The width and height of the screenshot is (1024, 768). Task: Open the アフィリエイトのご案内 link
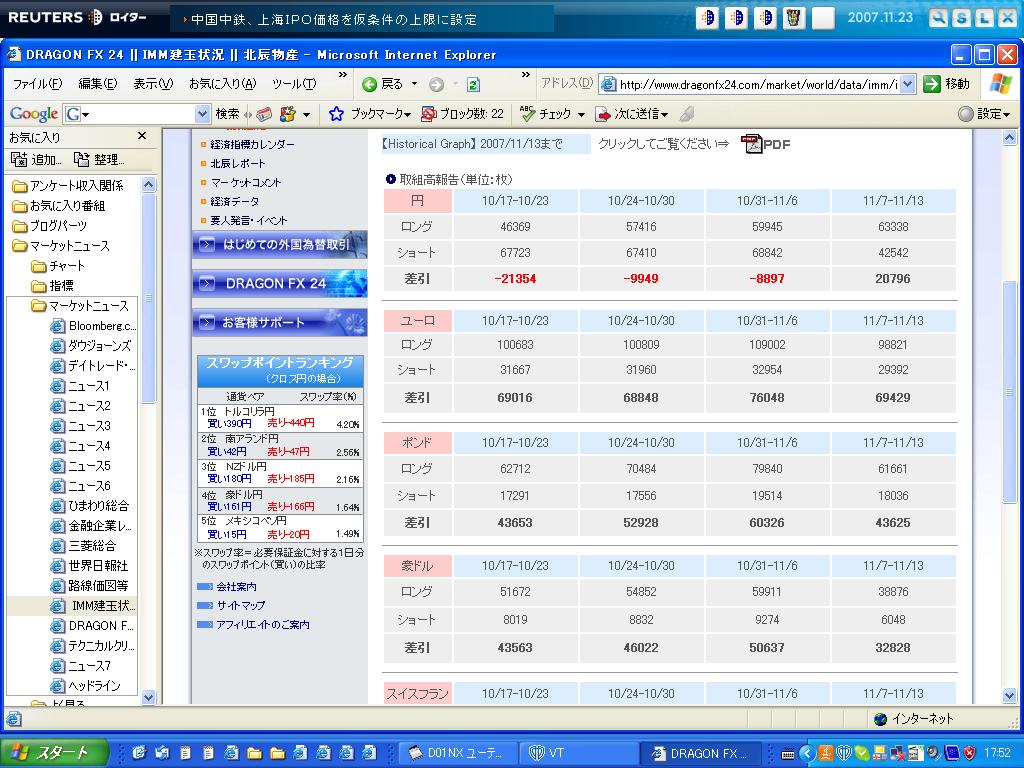tap(263, 624)
